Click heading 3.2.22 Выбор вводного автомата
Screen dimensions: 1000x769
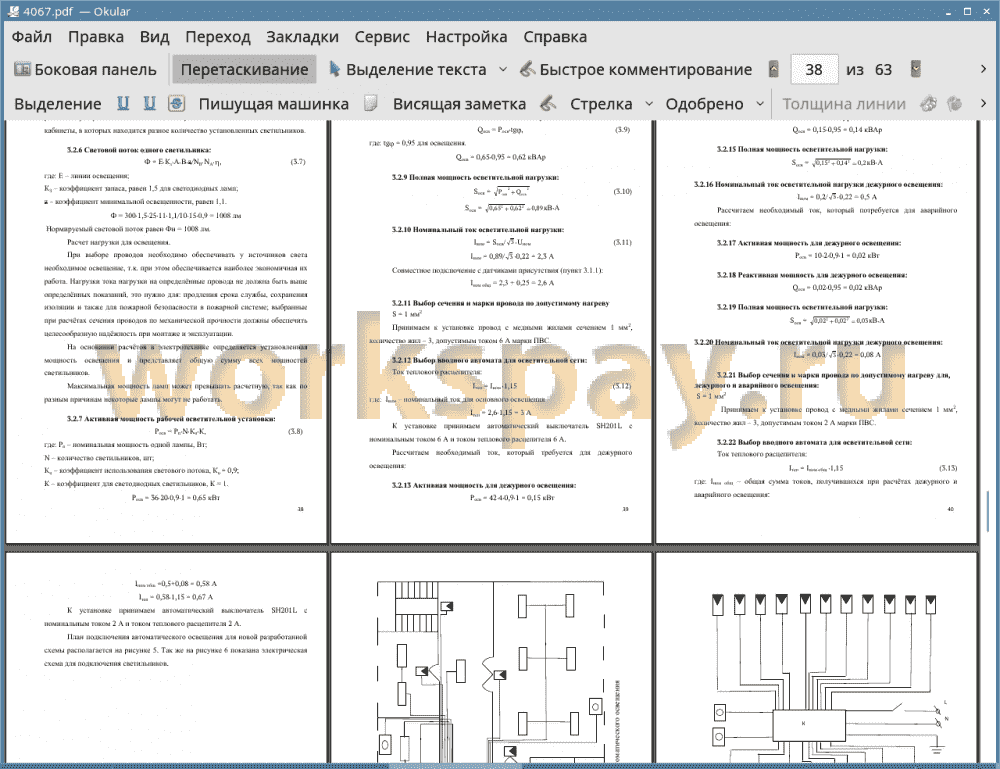tap(814, 442)
